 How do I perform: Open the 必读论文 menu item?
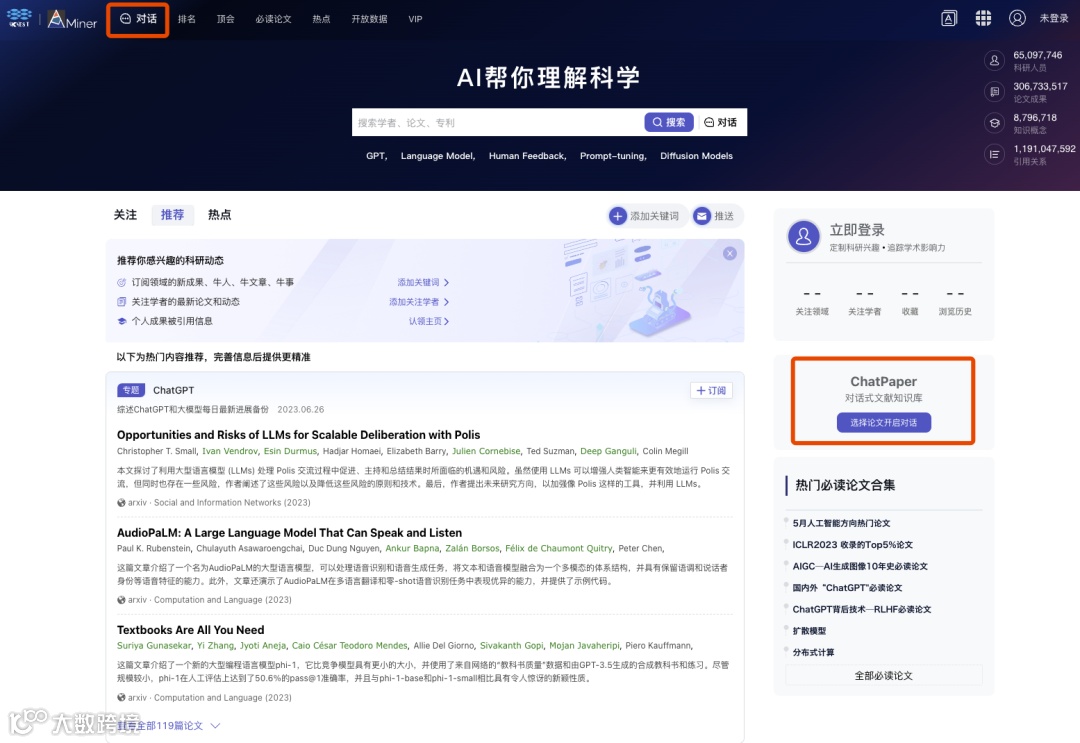pyautogui.click(x=273, y=19)
